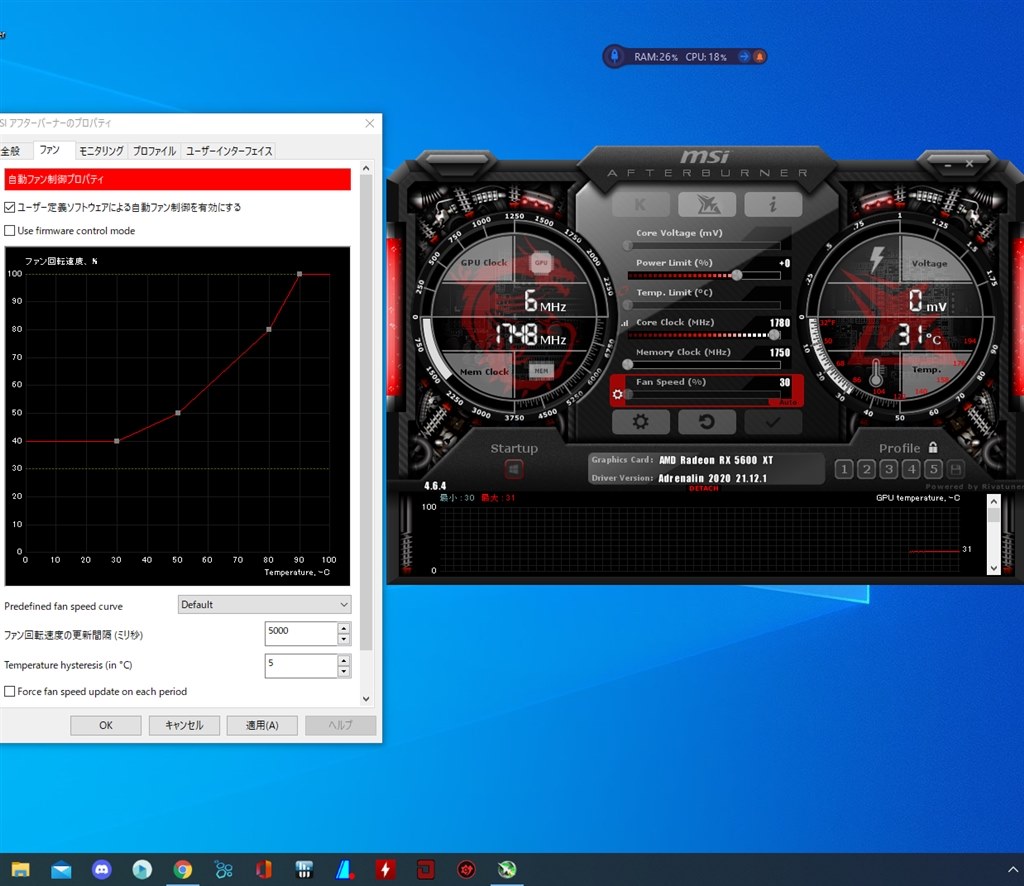Screen dimensions: 1024x886
Task: Open the ユーザーインターフェイス tab
Action: point(229,151)
